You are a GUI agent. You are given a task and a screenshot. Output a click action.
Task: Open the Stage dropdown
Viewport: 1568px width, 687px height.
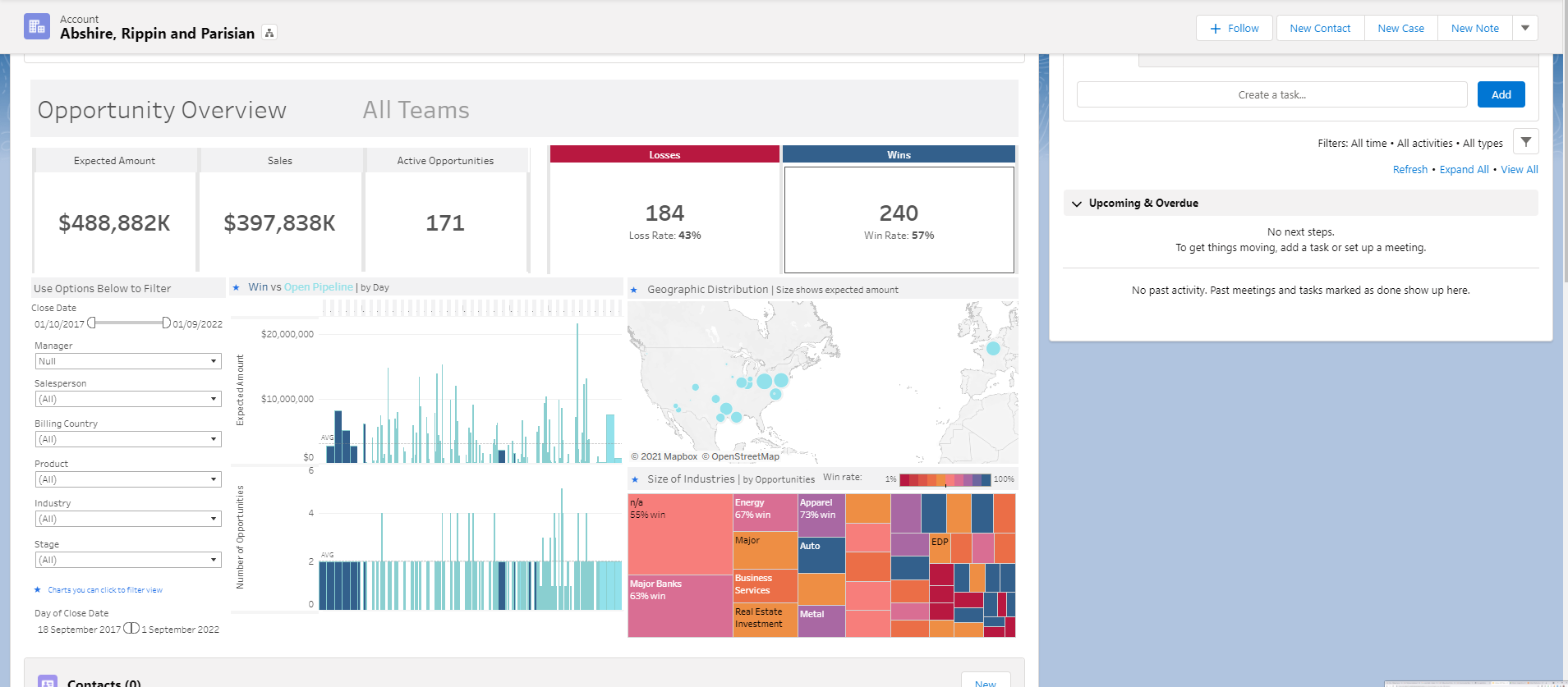tap(128, 560)
